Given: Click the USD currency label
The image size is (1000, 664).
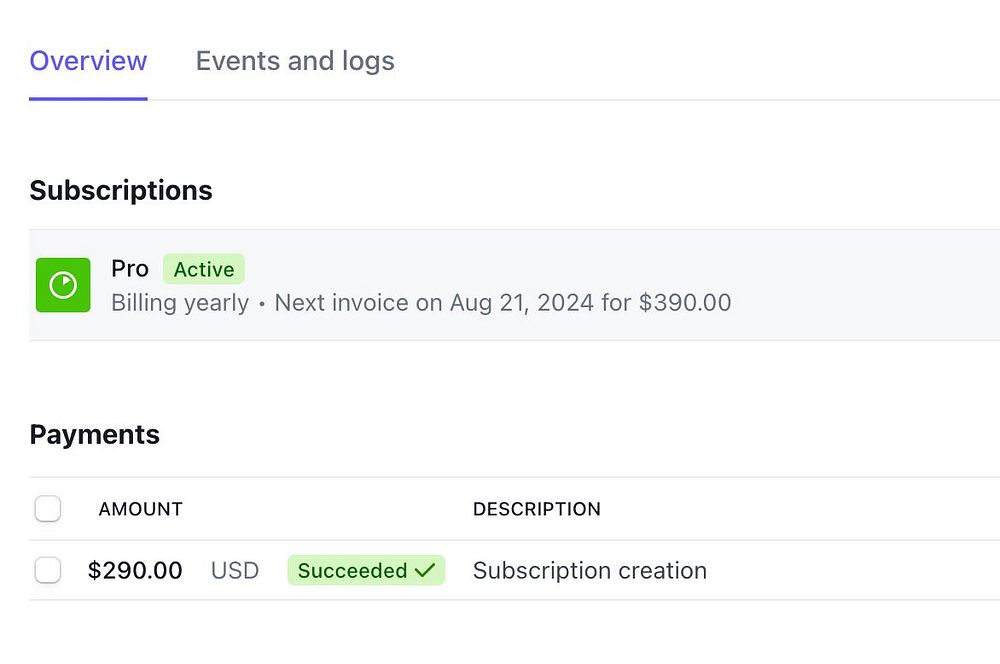Looking at the screenshot, I should (x=235, y=570).
